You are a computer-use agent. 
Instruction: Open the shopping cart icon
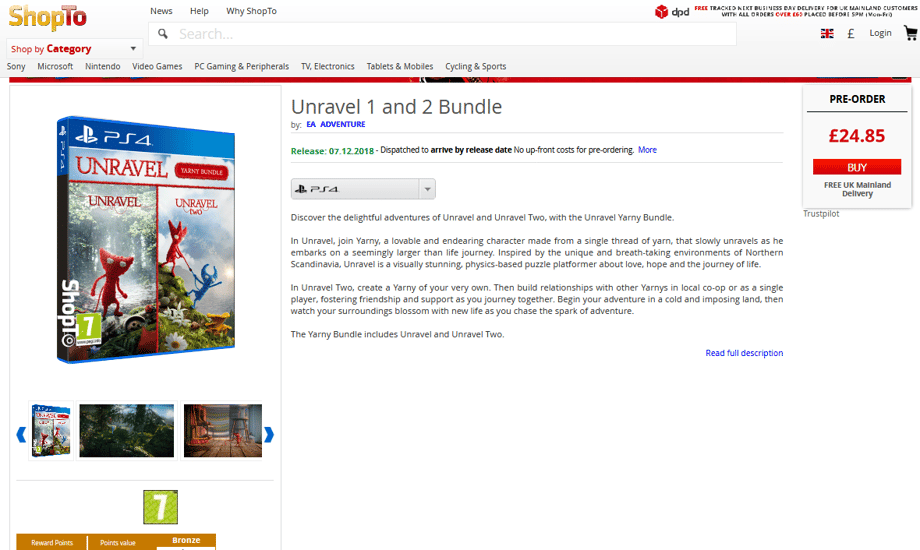click(911, 33)
